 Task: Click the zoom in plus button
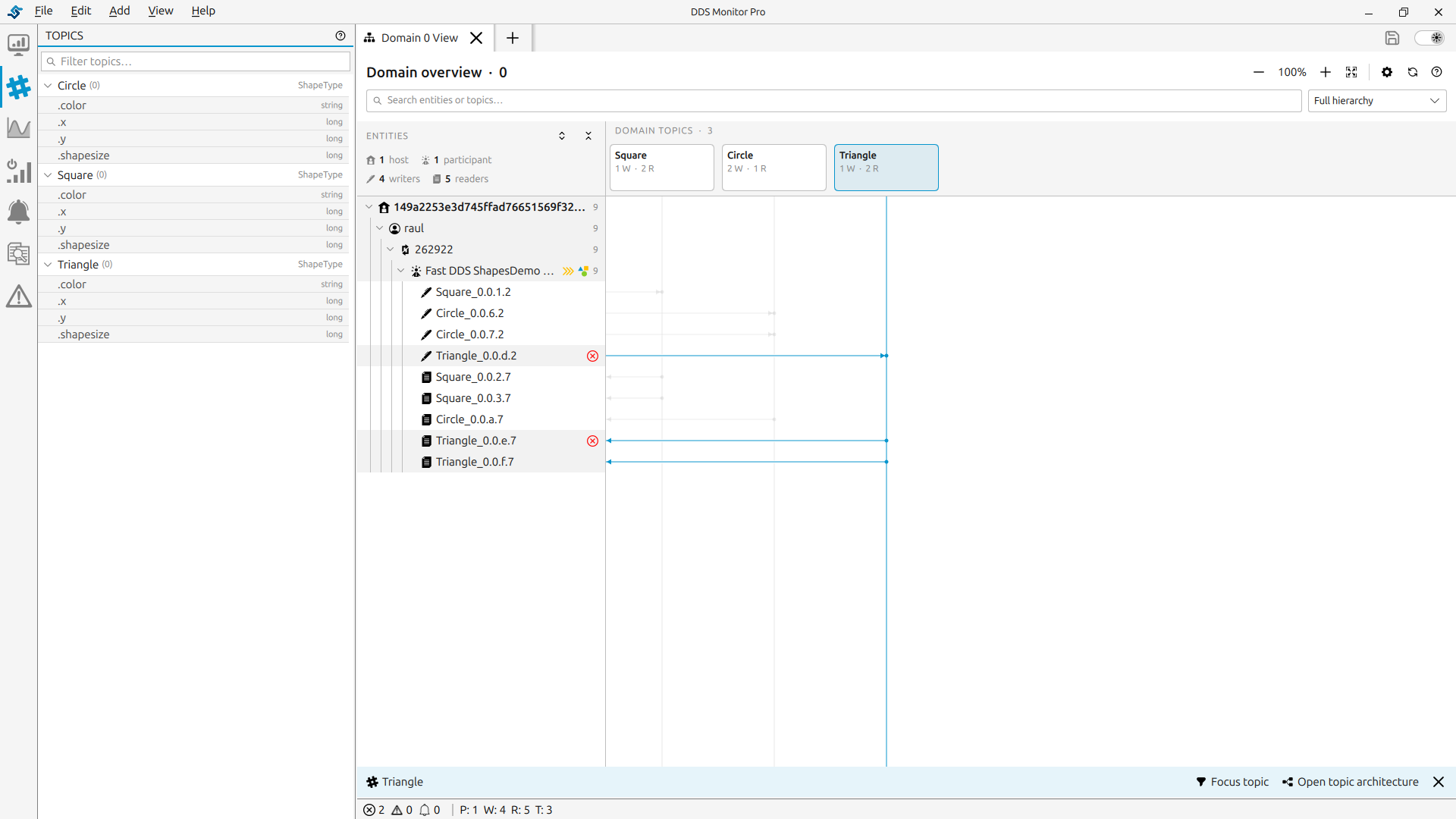(1326, 72)
